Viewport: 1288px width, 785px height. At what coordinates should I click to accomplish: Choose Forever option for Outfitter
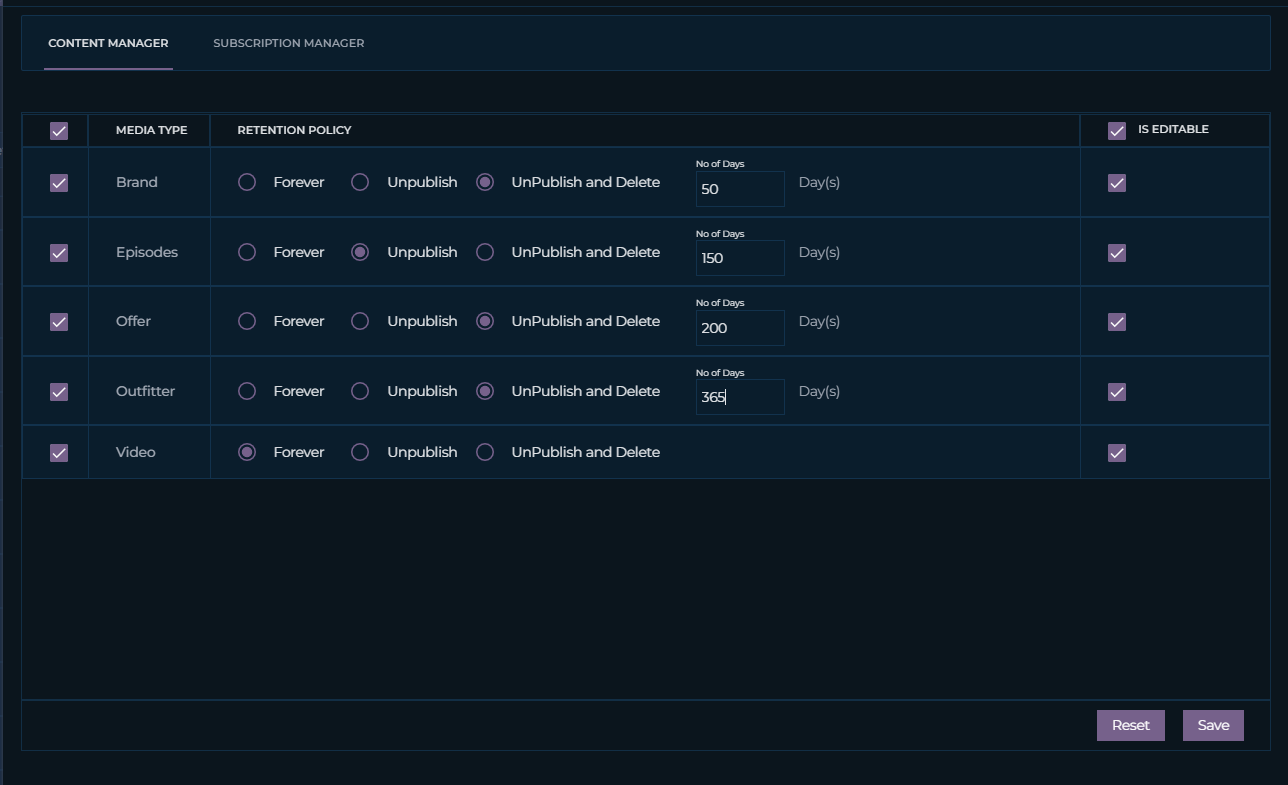[247, 391]
